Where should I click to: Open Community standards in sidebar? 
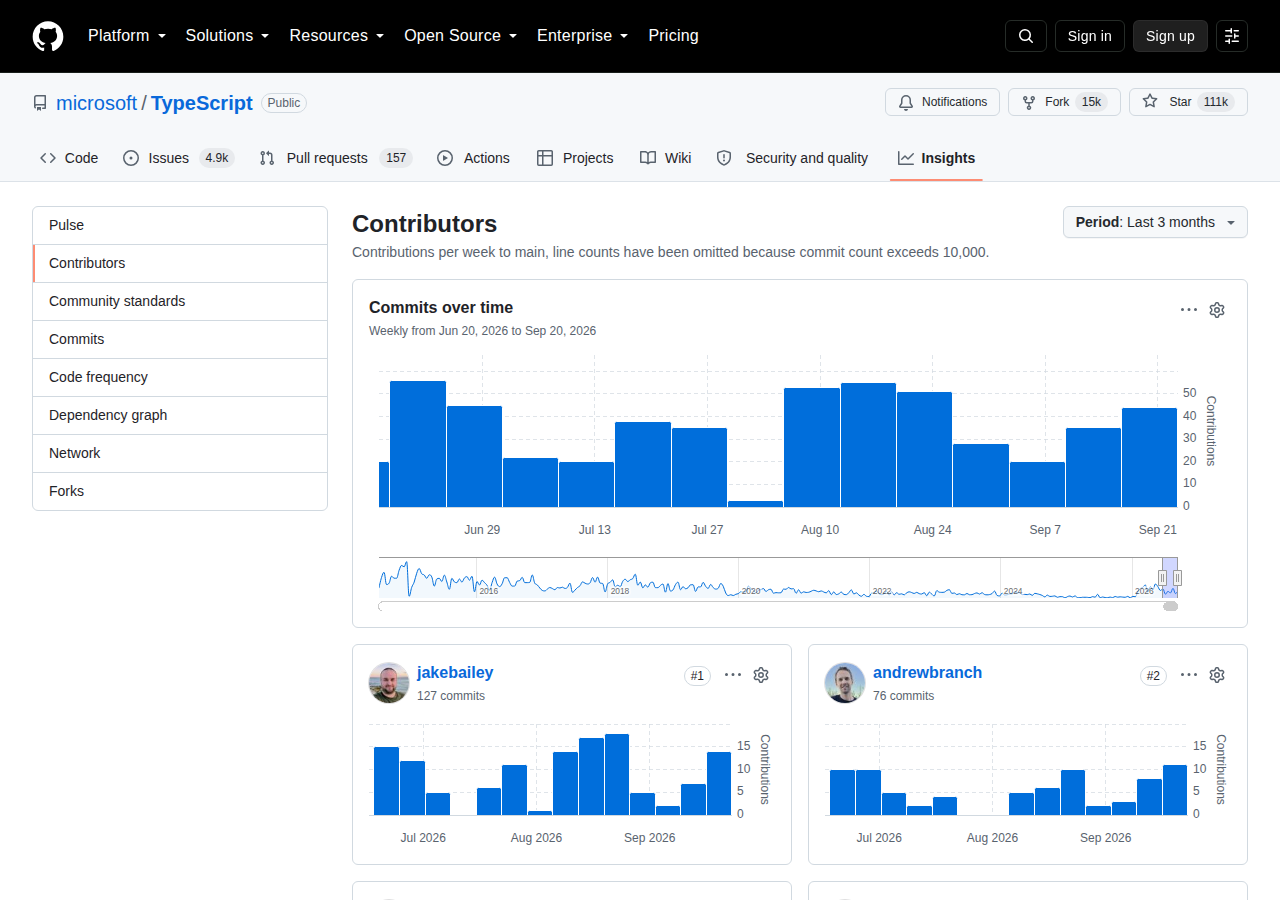tap(180, 301)
